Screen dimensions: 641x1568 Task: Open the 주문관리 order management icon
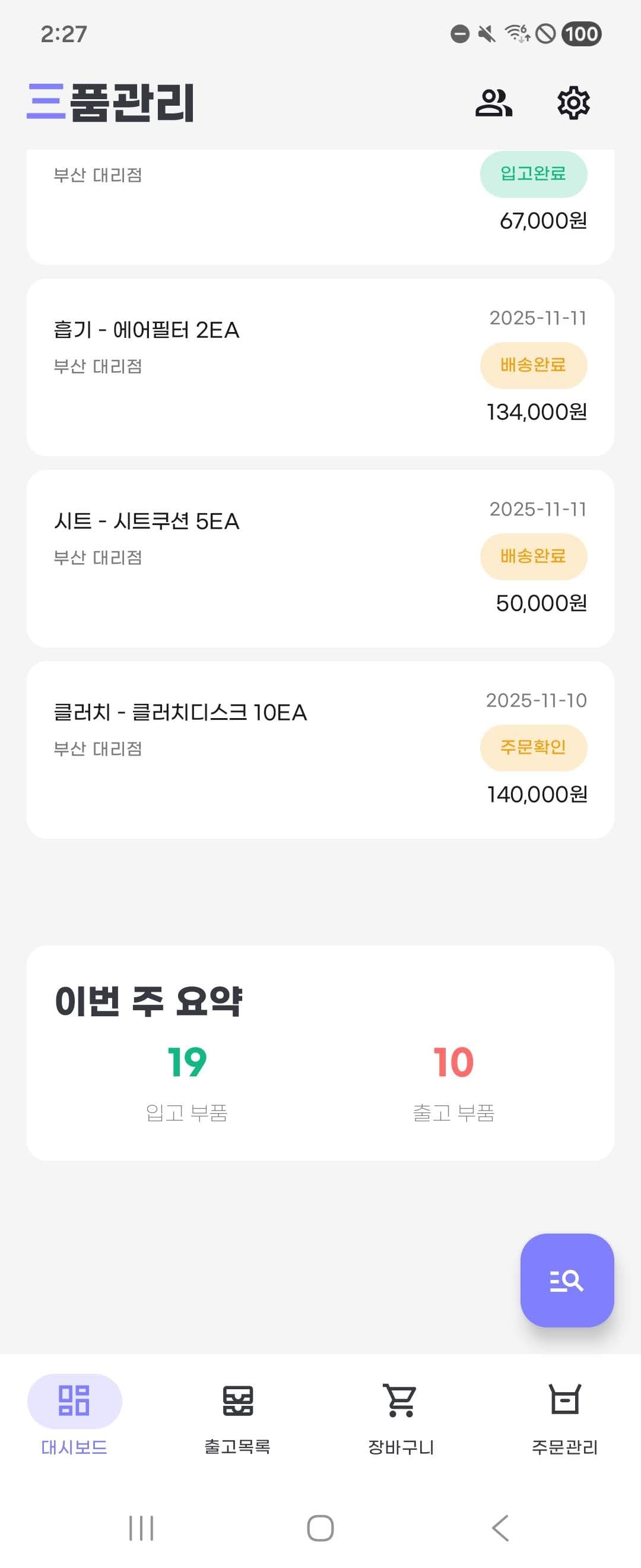[x=565, y=1400]
